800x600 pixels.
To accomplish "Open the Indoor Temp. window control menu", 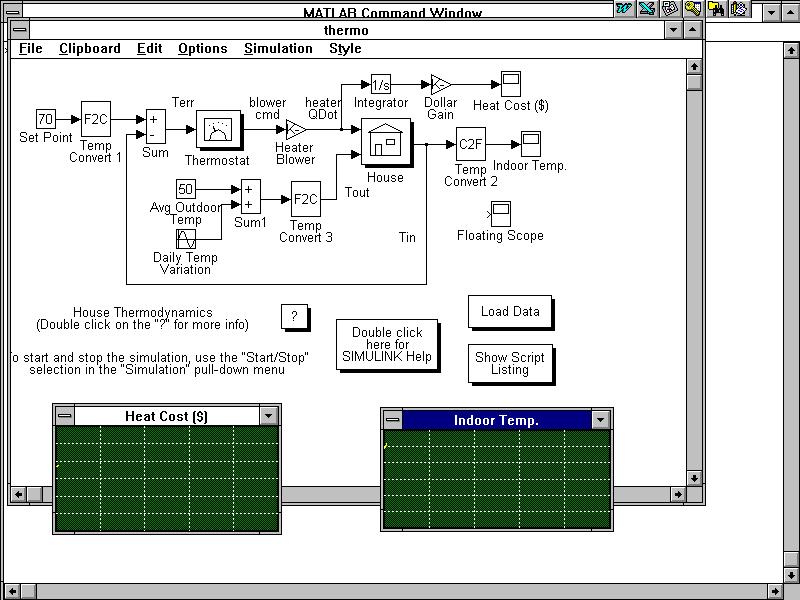I will [x=392, y=420].
